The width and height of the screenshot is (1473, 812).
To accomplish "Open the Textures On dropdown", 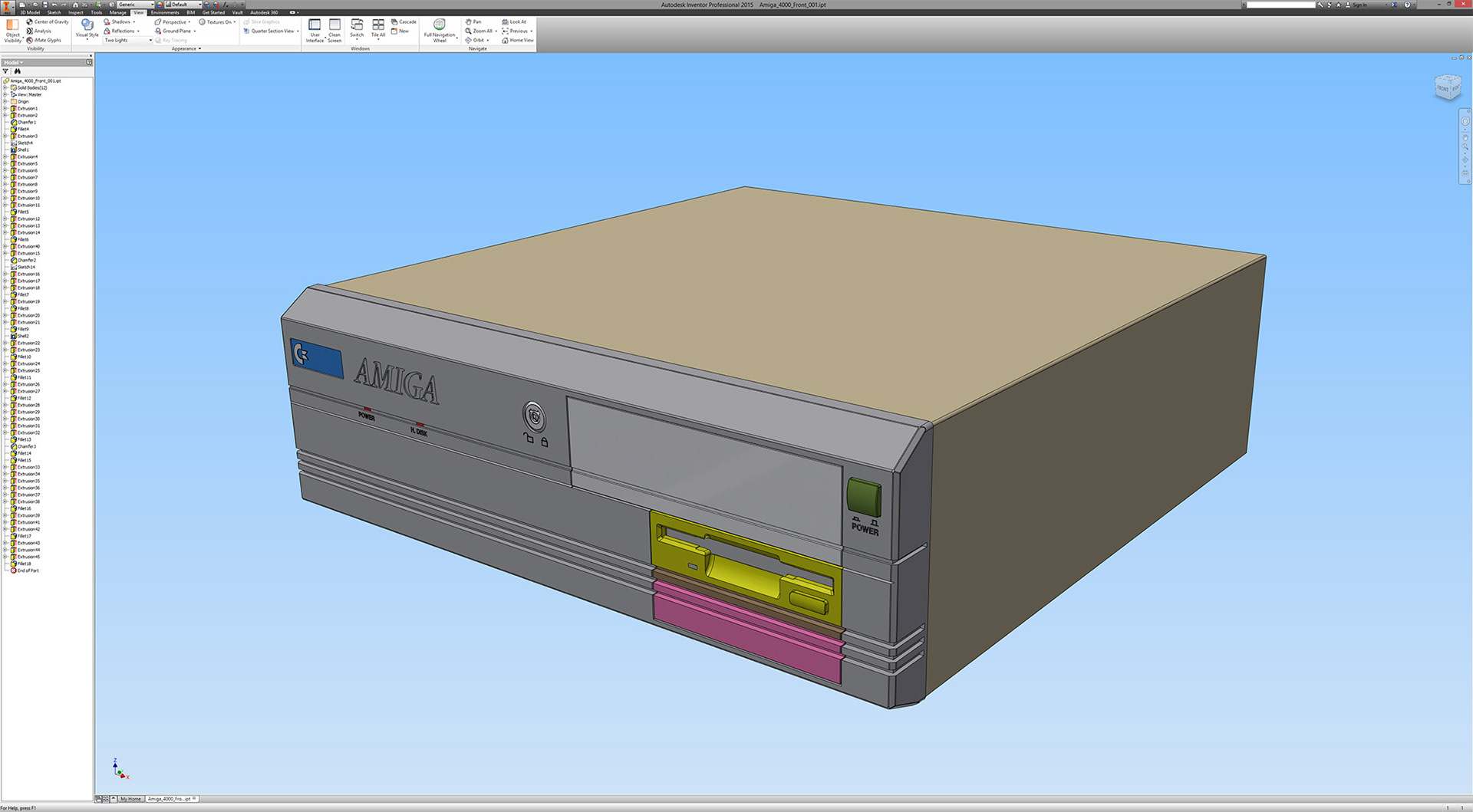I will pyautogui.click(x=217, y=21).
